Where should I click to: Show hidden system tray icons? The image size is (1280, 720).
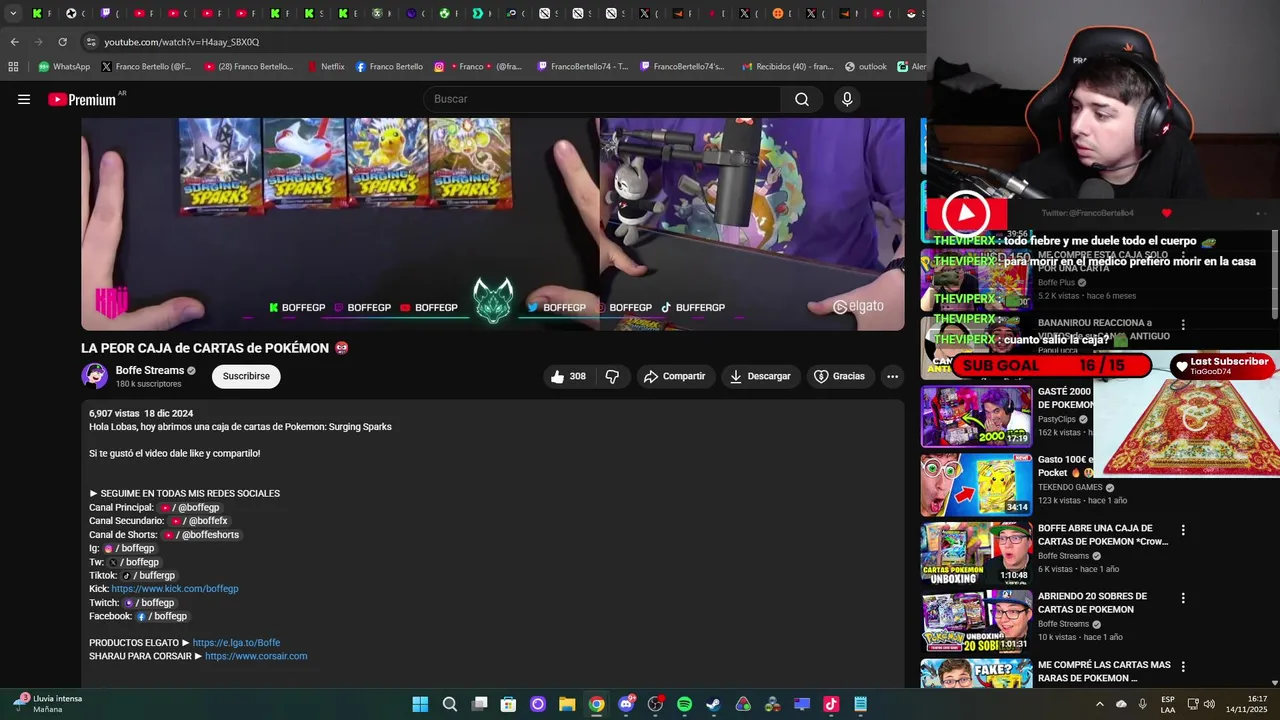(1100, 704)
